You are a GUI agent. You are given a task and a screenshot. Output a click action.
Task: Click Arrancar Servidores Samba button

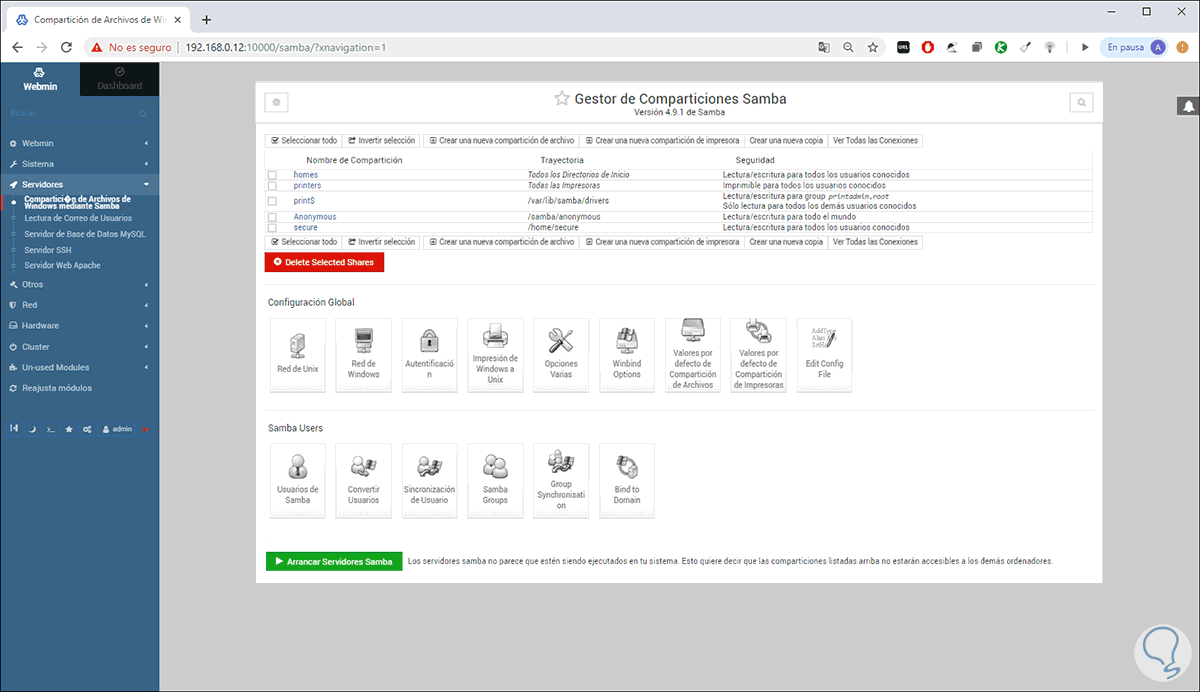point(334,562)
